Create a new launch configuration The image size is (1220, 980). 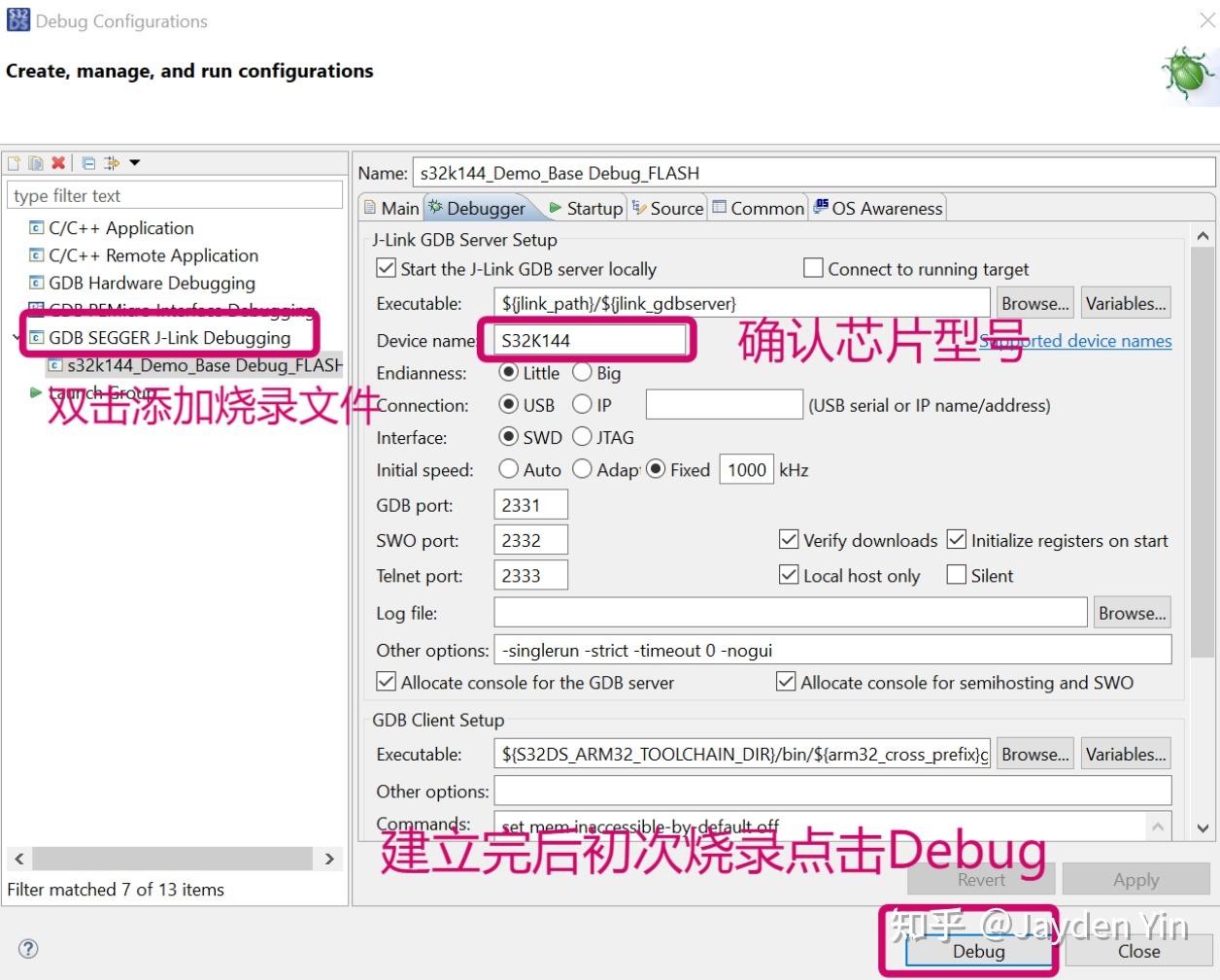(14, 163)
